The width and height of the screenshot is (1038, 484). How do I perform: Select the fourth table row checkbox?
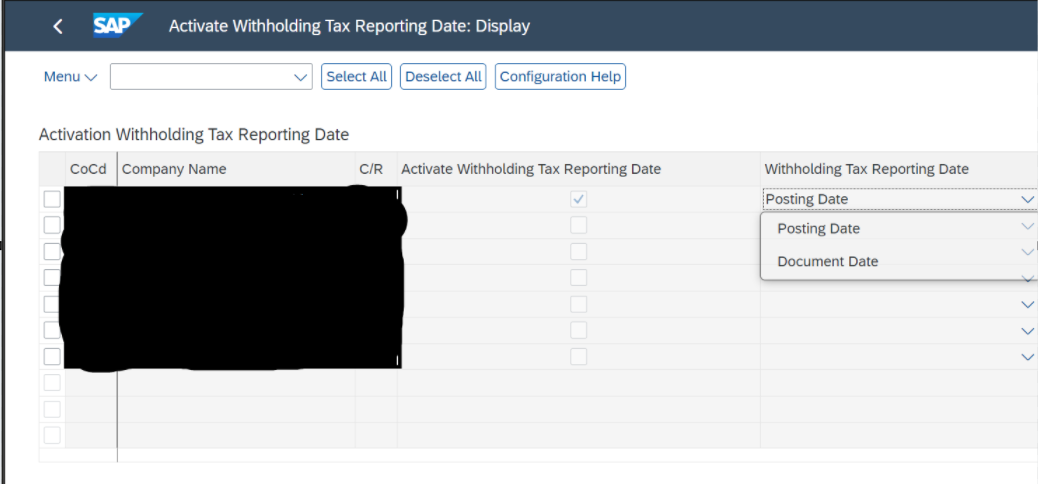coord(52,277)
